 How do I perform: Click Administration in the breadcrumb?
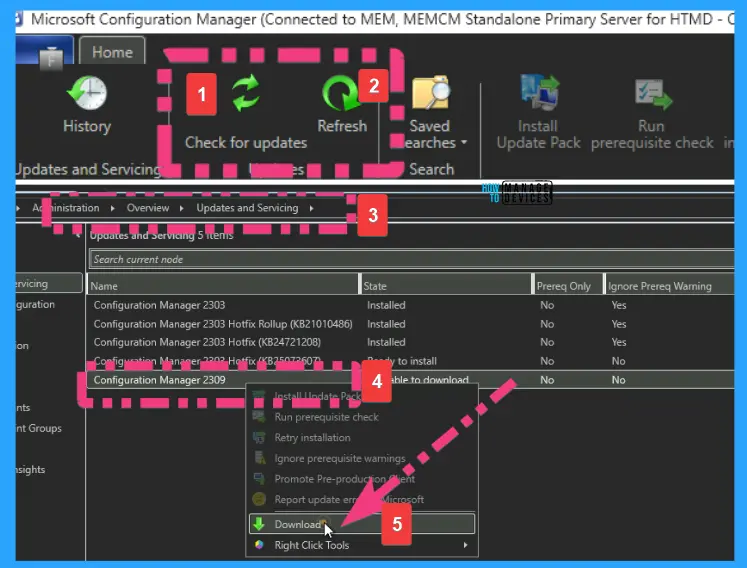66,208
